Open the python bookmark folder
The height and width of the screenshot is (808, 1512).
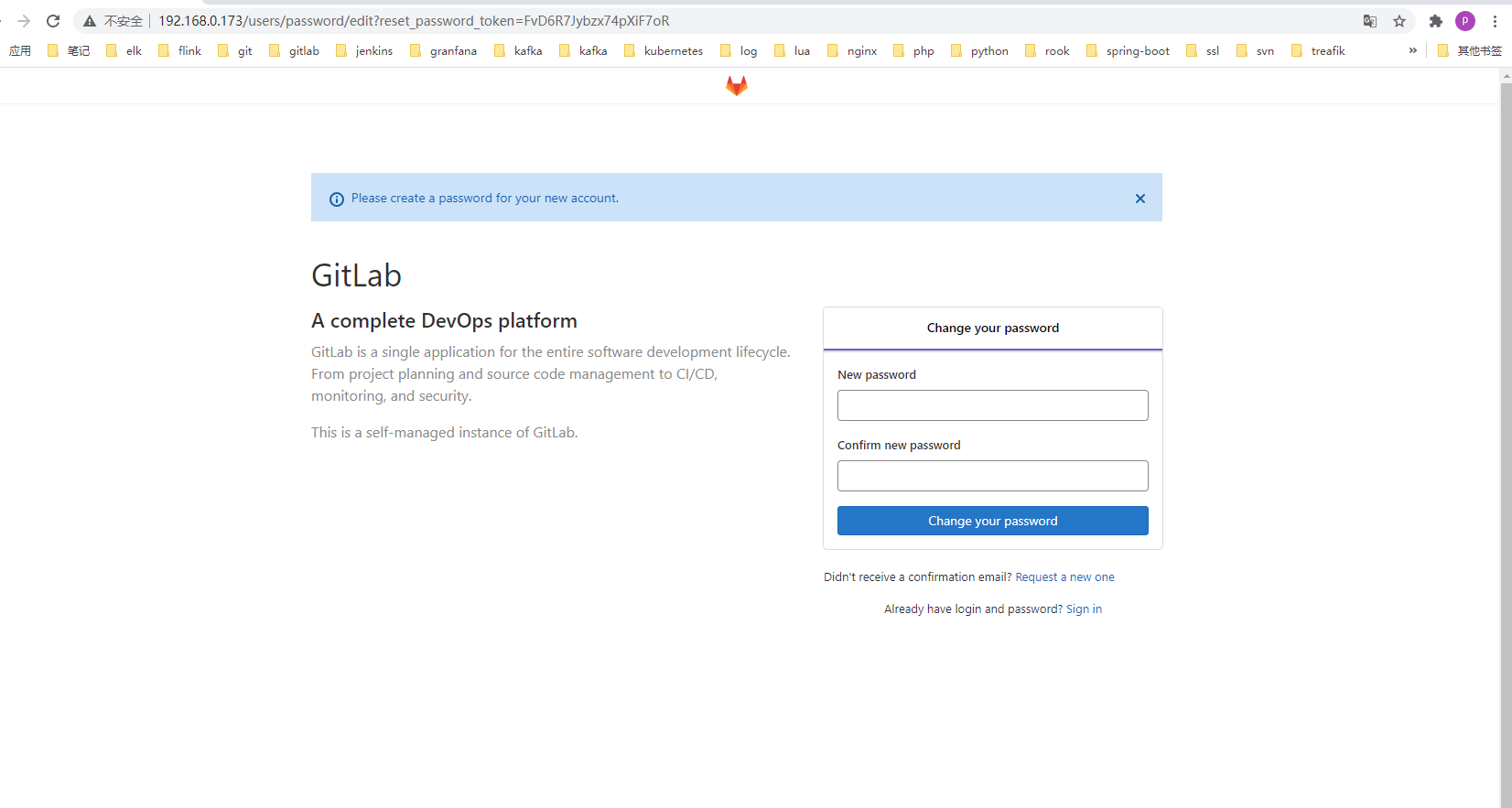point(979,50)
